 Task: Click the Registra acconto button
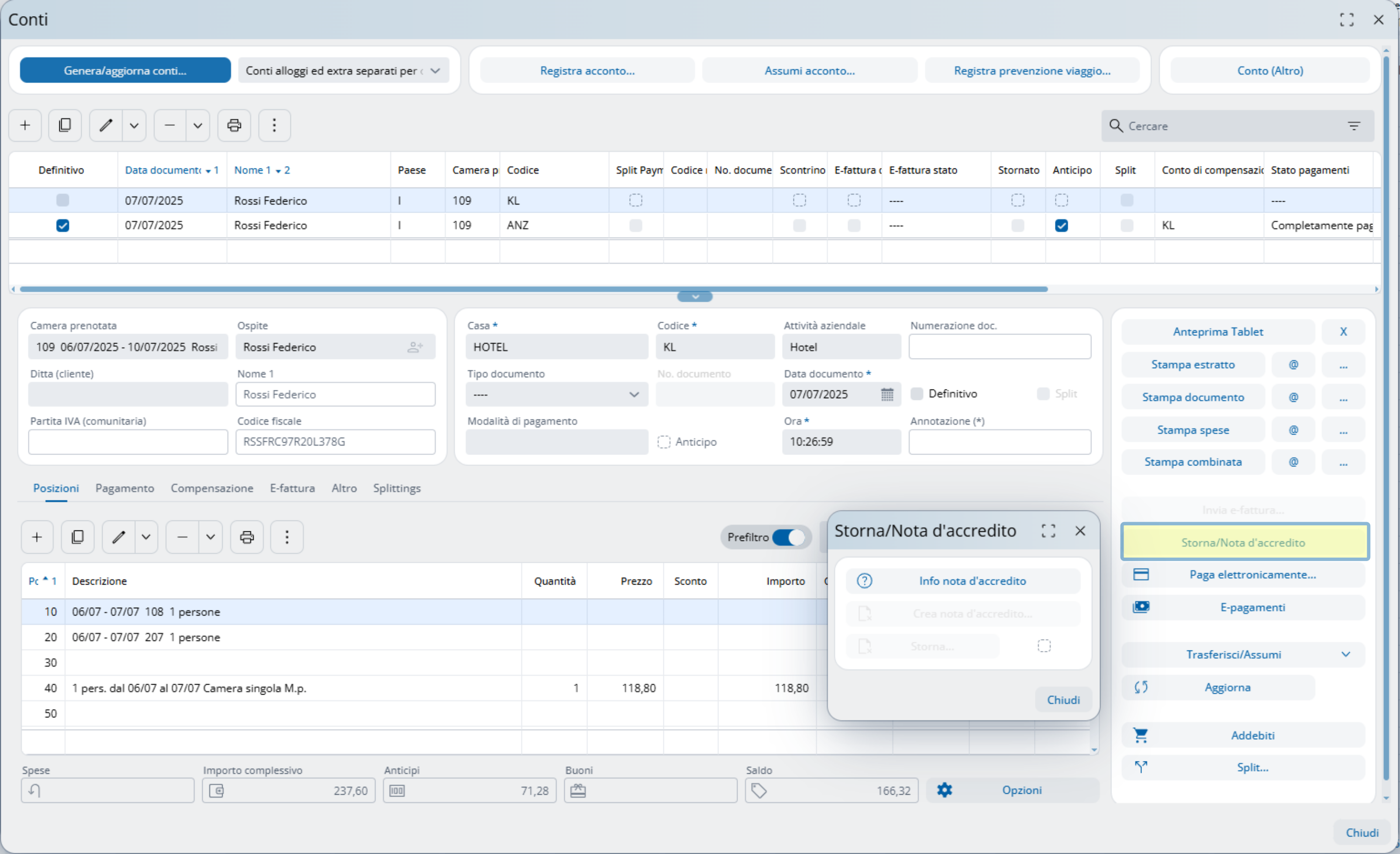(x=587, y=70)
